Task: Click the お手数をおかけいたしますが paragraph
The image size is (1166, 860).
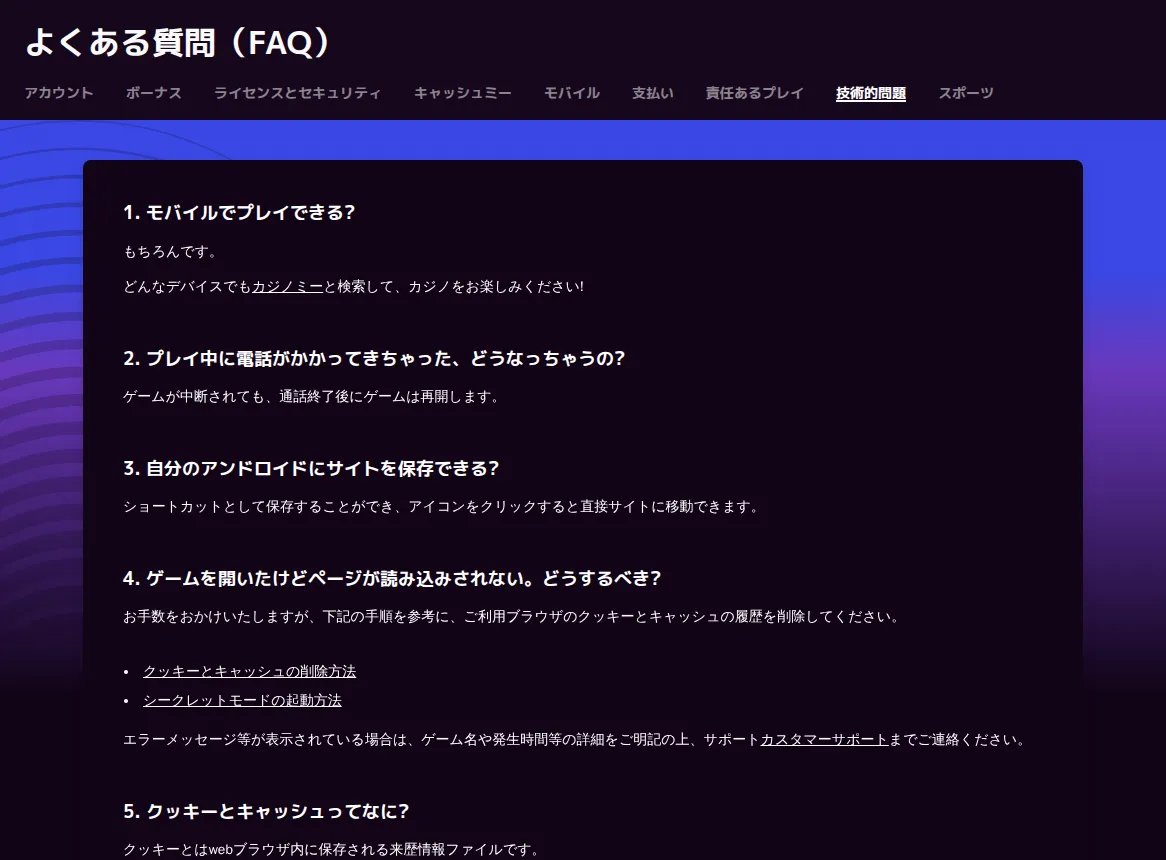Action: [x=512, y=617]
